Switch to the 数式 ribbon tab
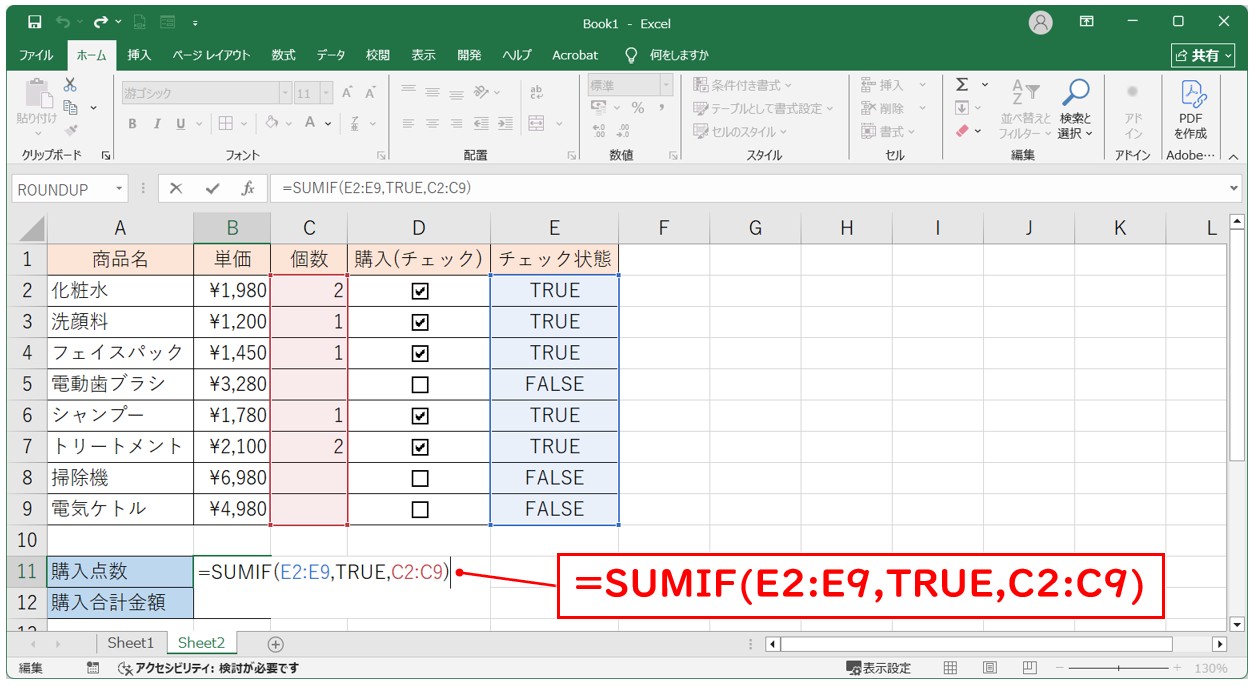This screenshot has width=1255, height=686. tap(283, 55)
